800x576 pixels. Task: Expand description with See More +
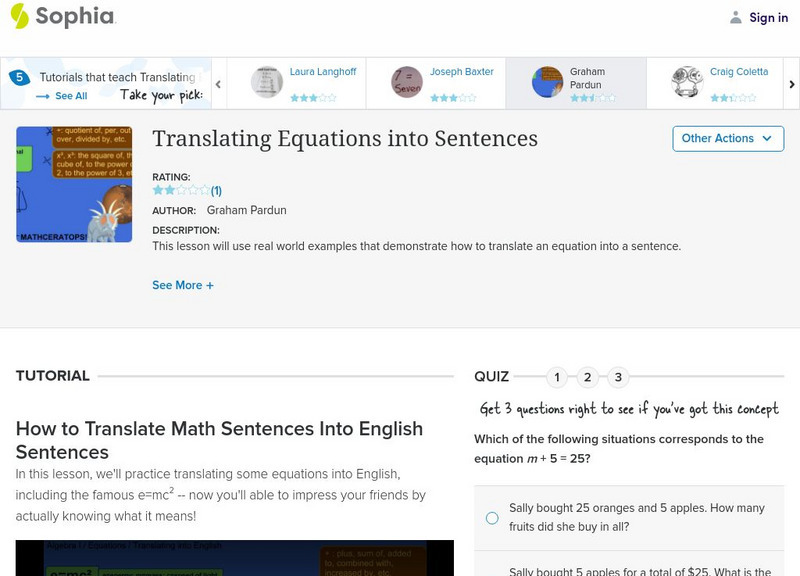click(x=183, y=285)
